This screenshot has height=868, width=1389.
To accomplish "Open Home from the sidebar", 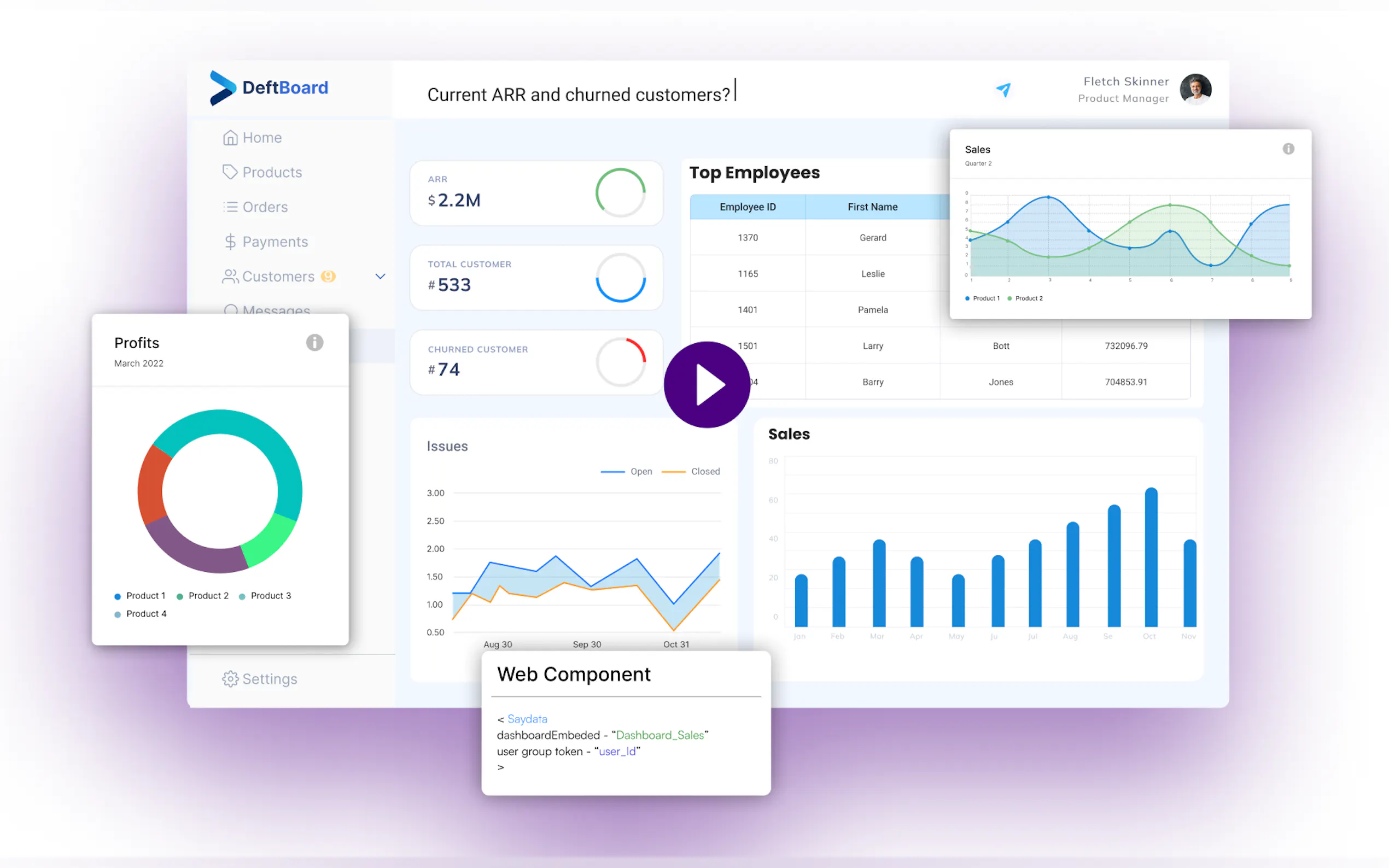I will tap(253, 138).
